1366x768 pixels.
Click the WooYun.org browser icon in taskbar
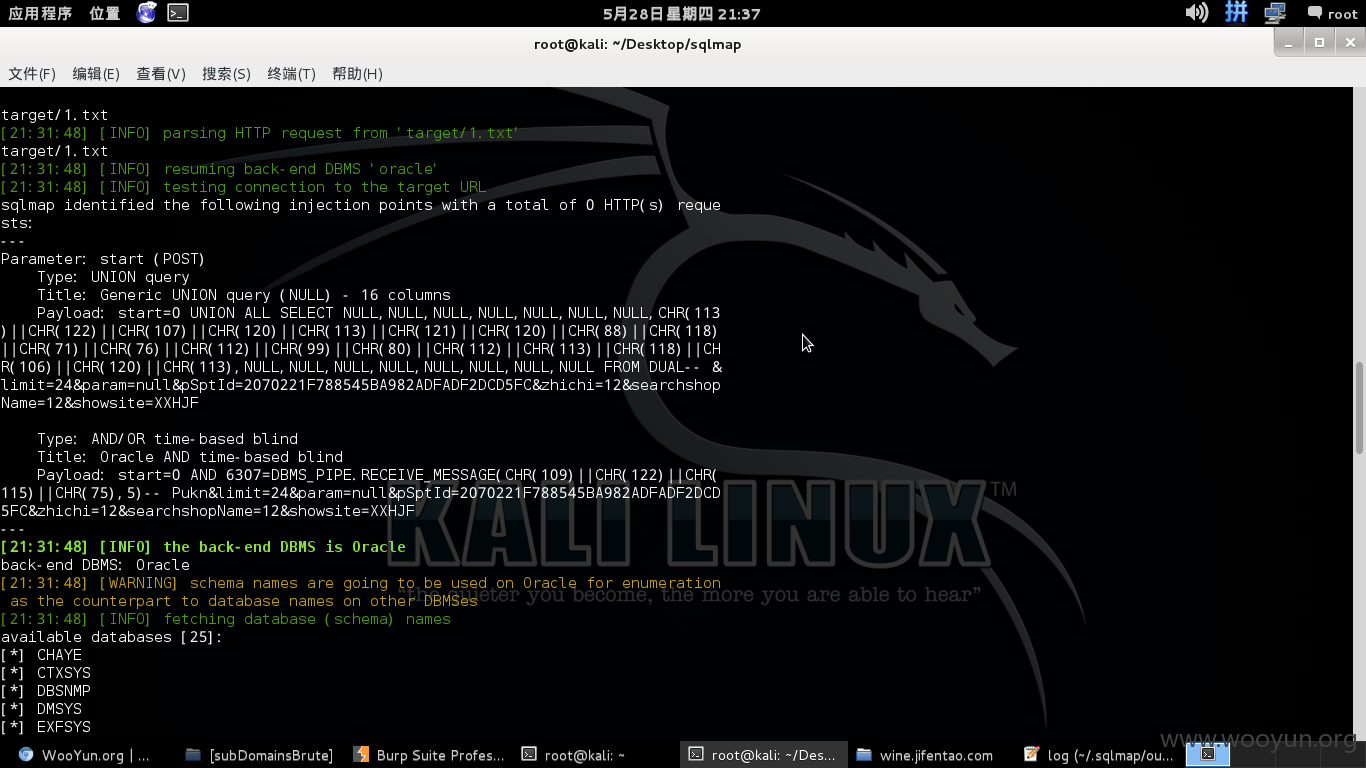click(x=26, y=755)
